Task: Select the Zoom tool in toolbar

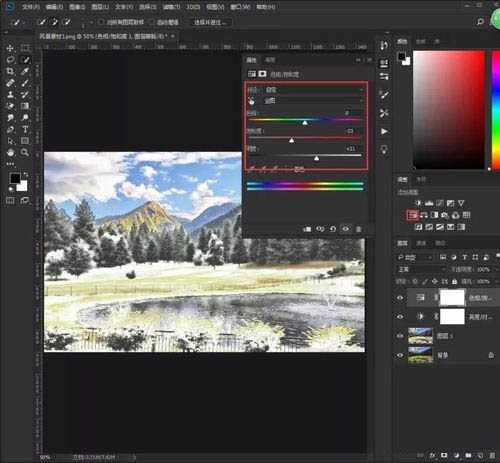Action: [25, 152]
